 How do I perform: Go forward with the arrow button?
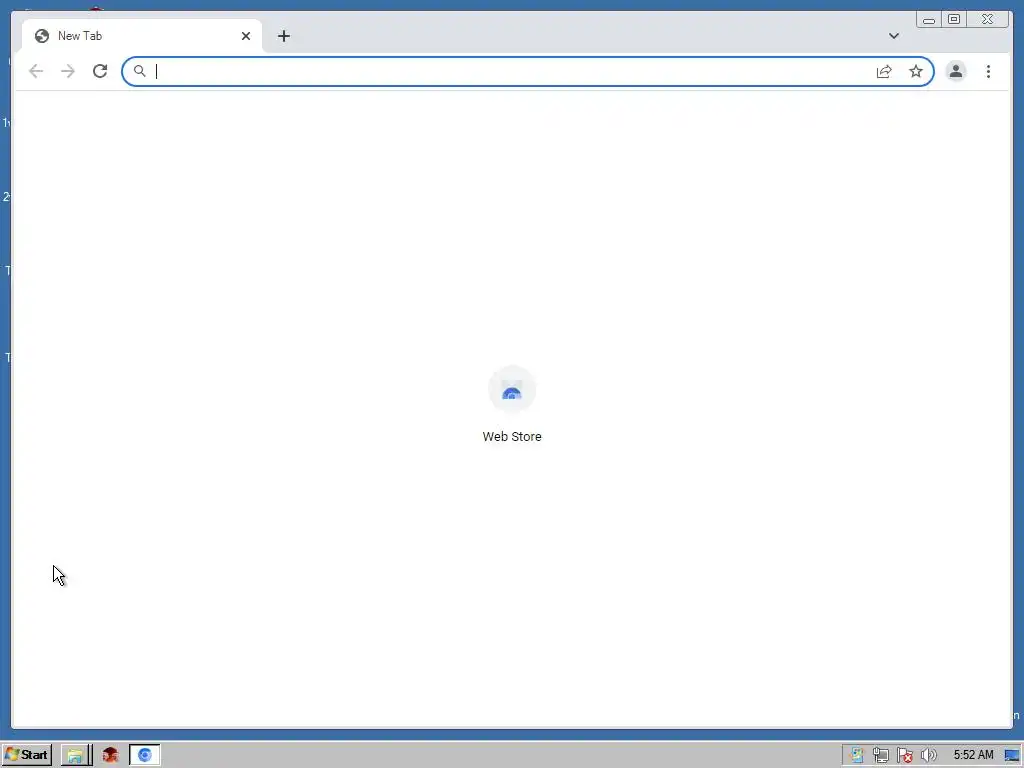click(x=68, y=71)
